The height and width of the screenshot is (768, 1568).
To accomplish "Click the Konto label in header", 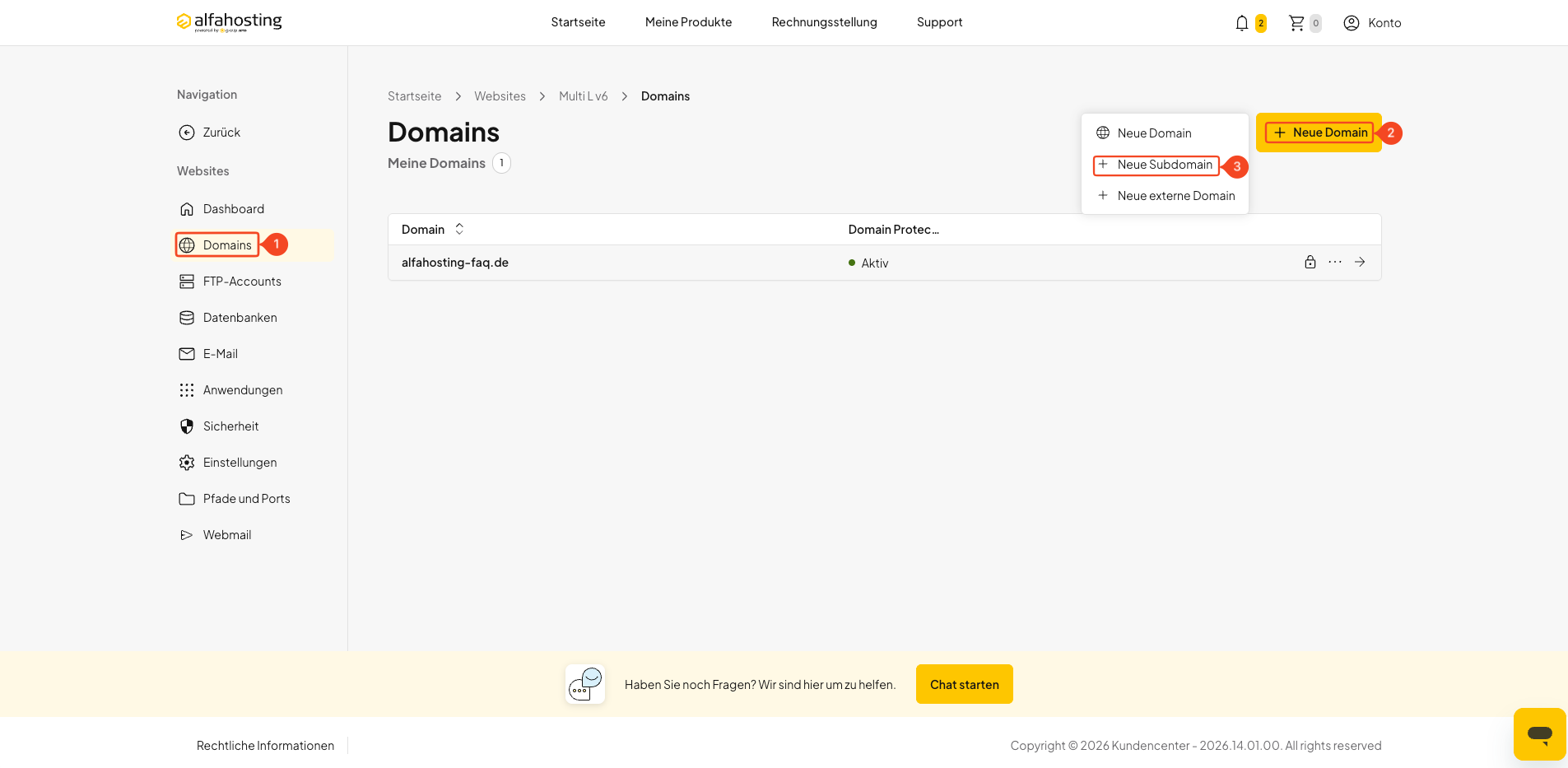I will [1384, 23].
